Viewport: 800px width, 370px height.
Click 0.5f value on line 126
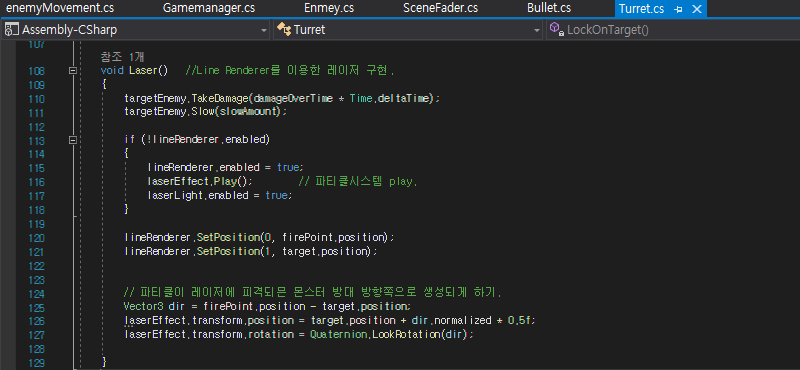coord(519,320)
